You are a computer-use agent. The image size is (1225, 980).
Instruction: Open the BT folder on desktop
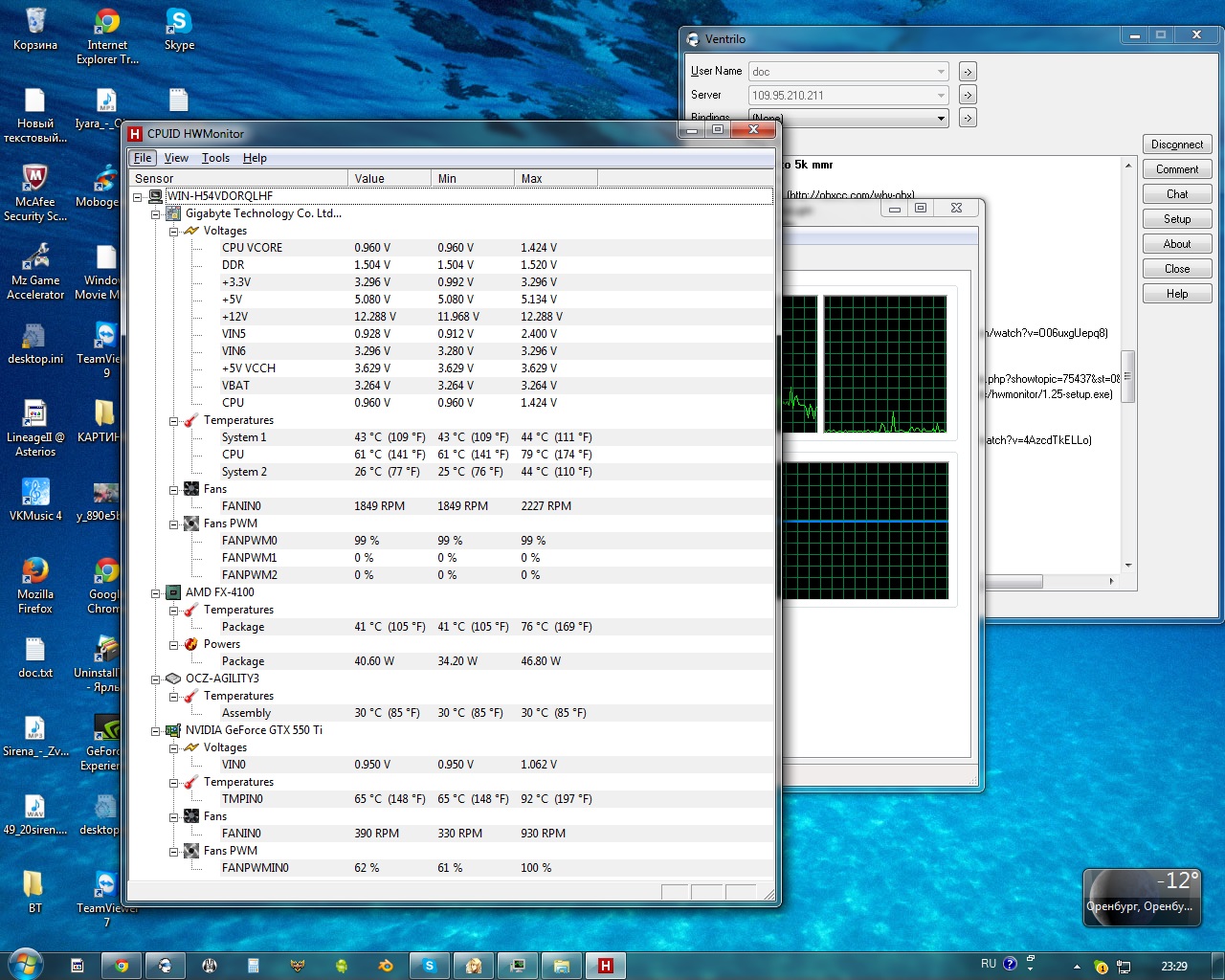coord(35,892)
